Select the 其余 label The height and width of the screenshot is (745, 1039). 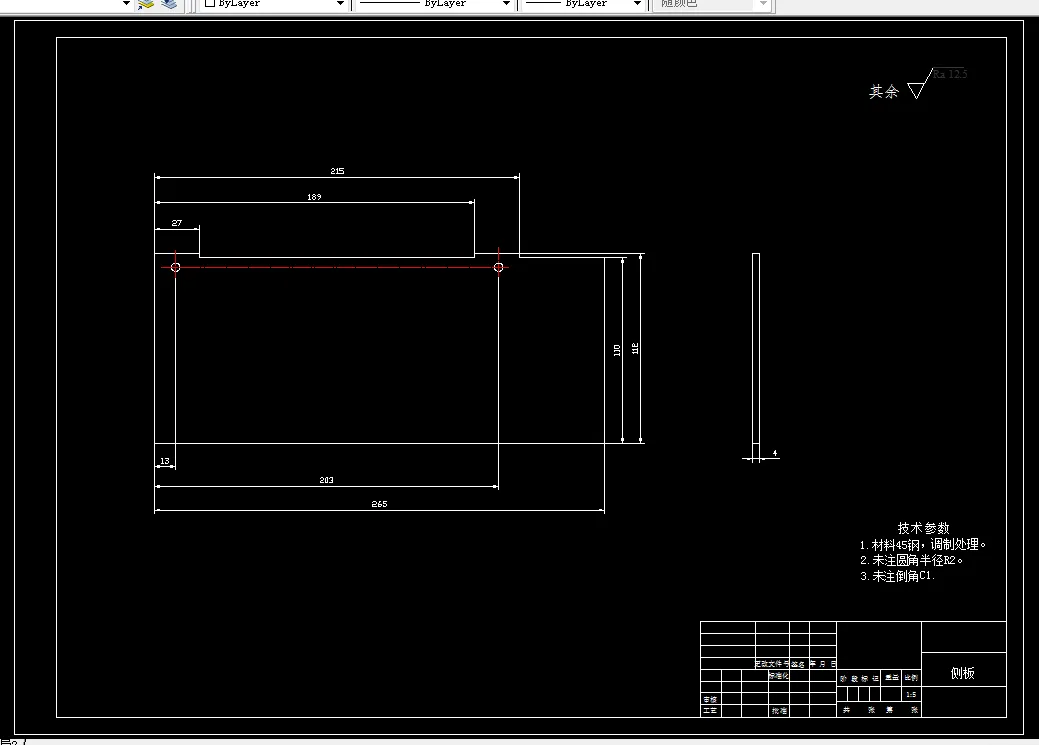click(x=884, y=91)
